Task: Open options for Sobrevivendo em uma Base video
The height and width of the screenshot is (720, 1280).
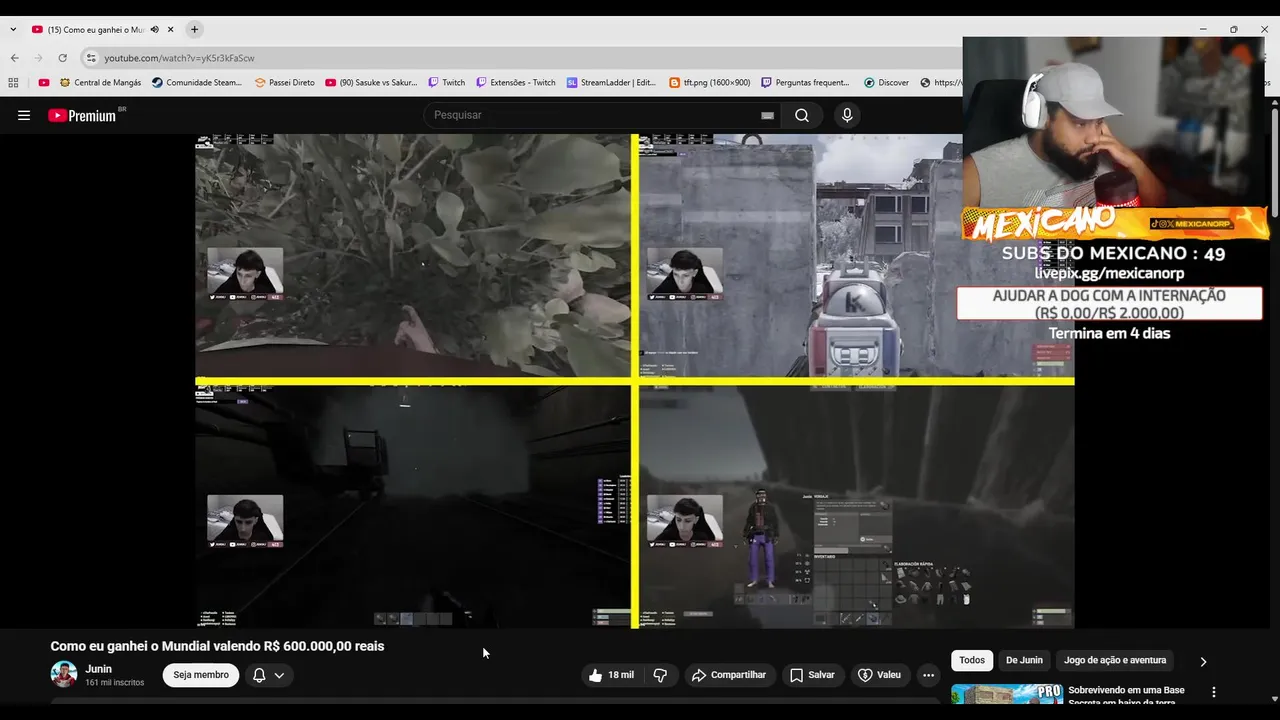Action: (1214, 692)
